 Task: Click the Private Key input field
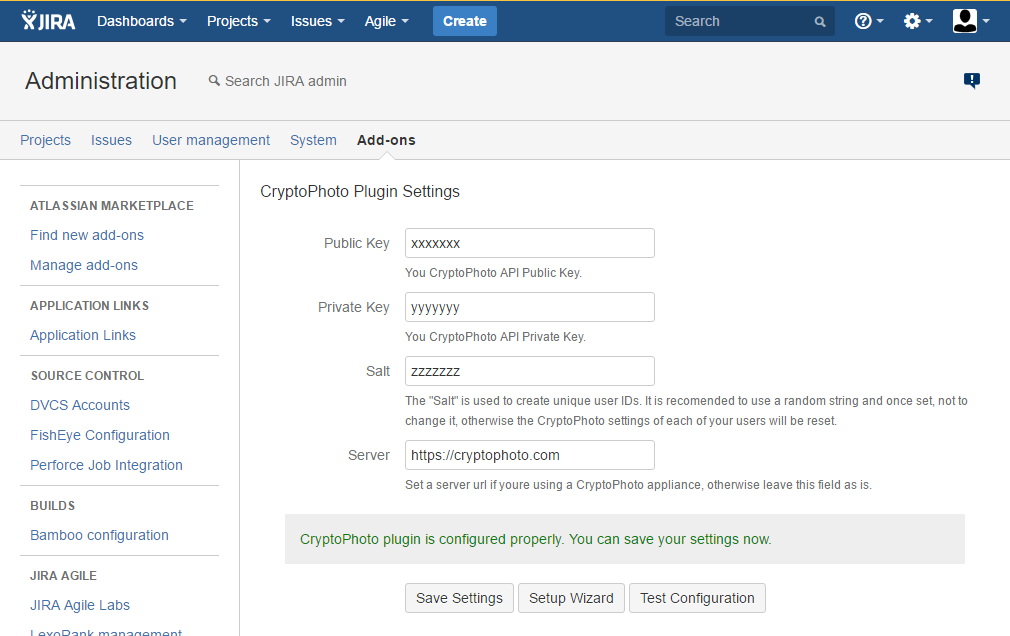[529, 307]
